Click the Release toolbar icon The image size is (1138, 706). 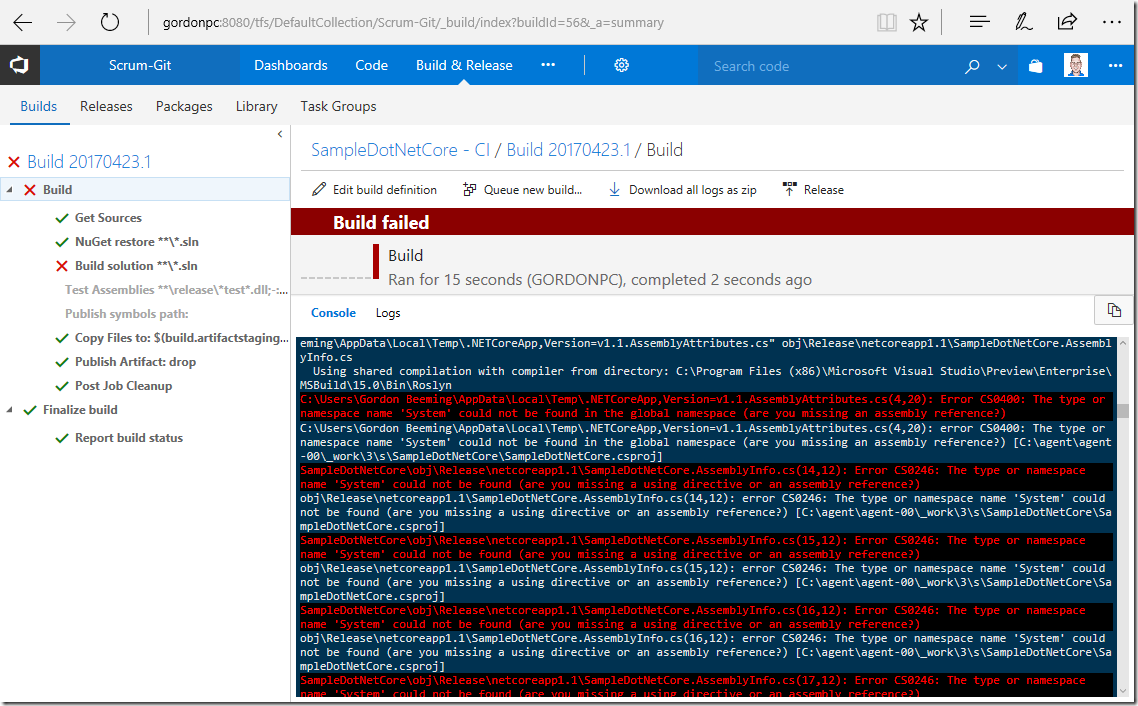pos(790,189)
